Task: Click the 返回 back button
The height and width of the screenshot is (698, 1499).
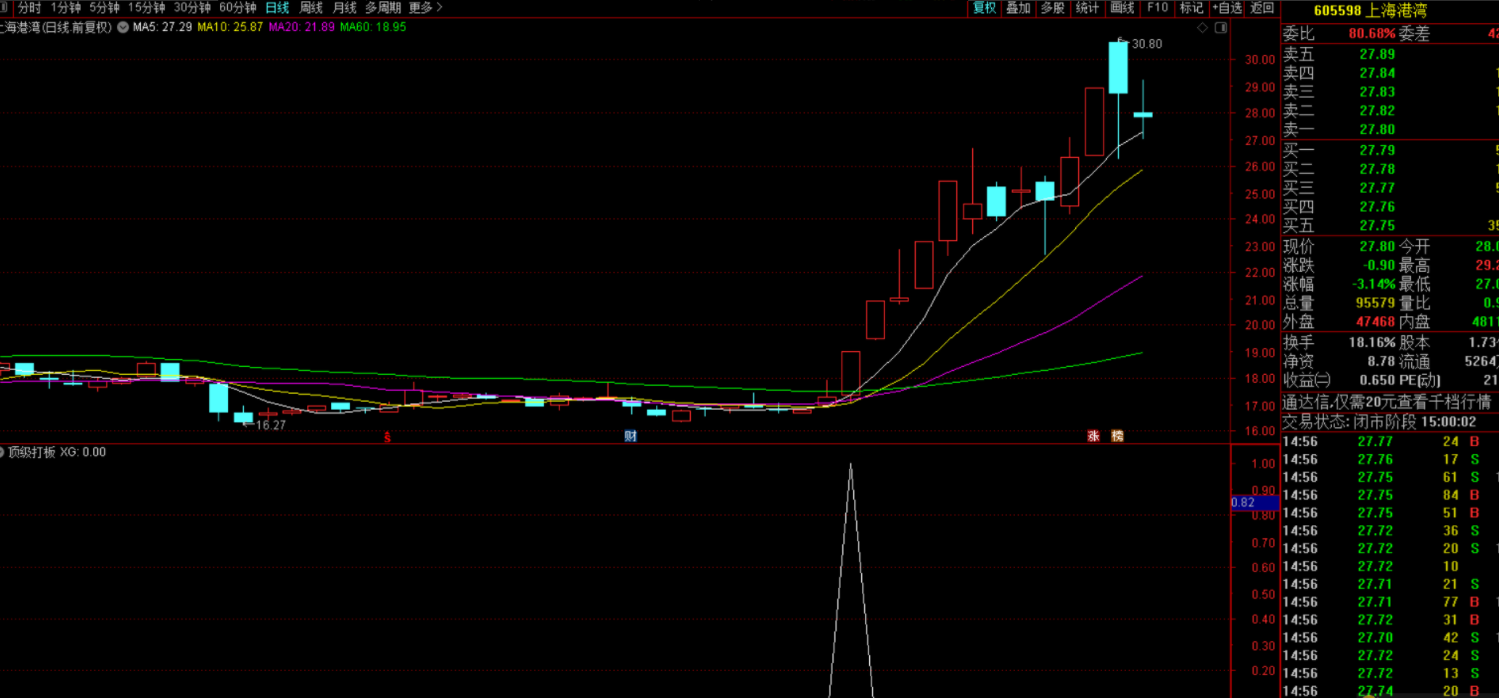Action: [x=1262, y=7]
